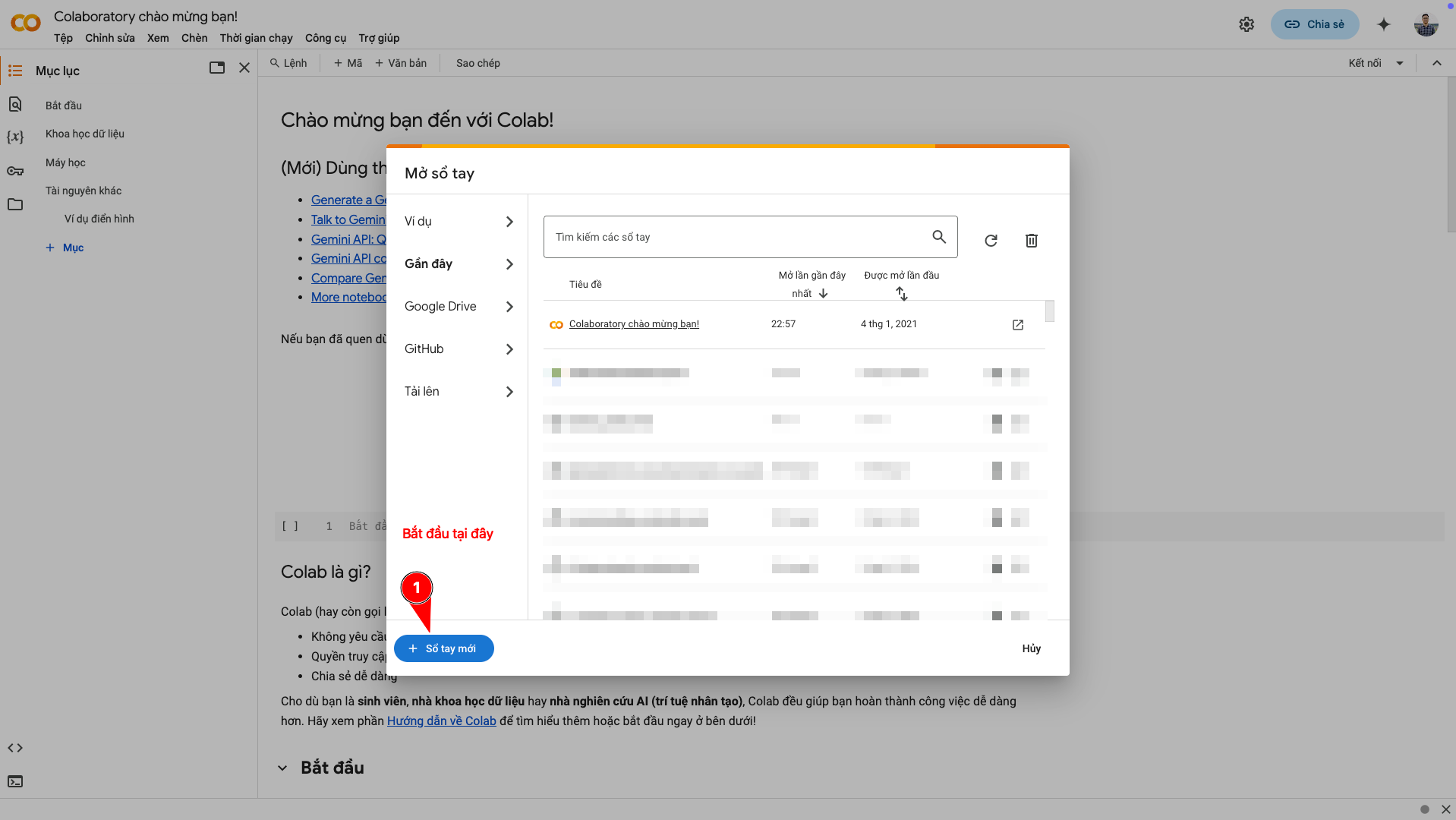Cancel the dialog with 'Hủy'

1031,648
